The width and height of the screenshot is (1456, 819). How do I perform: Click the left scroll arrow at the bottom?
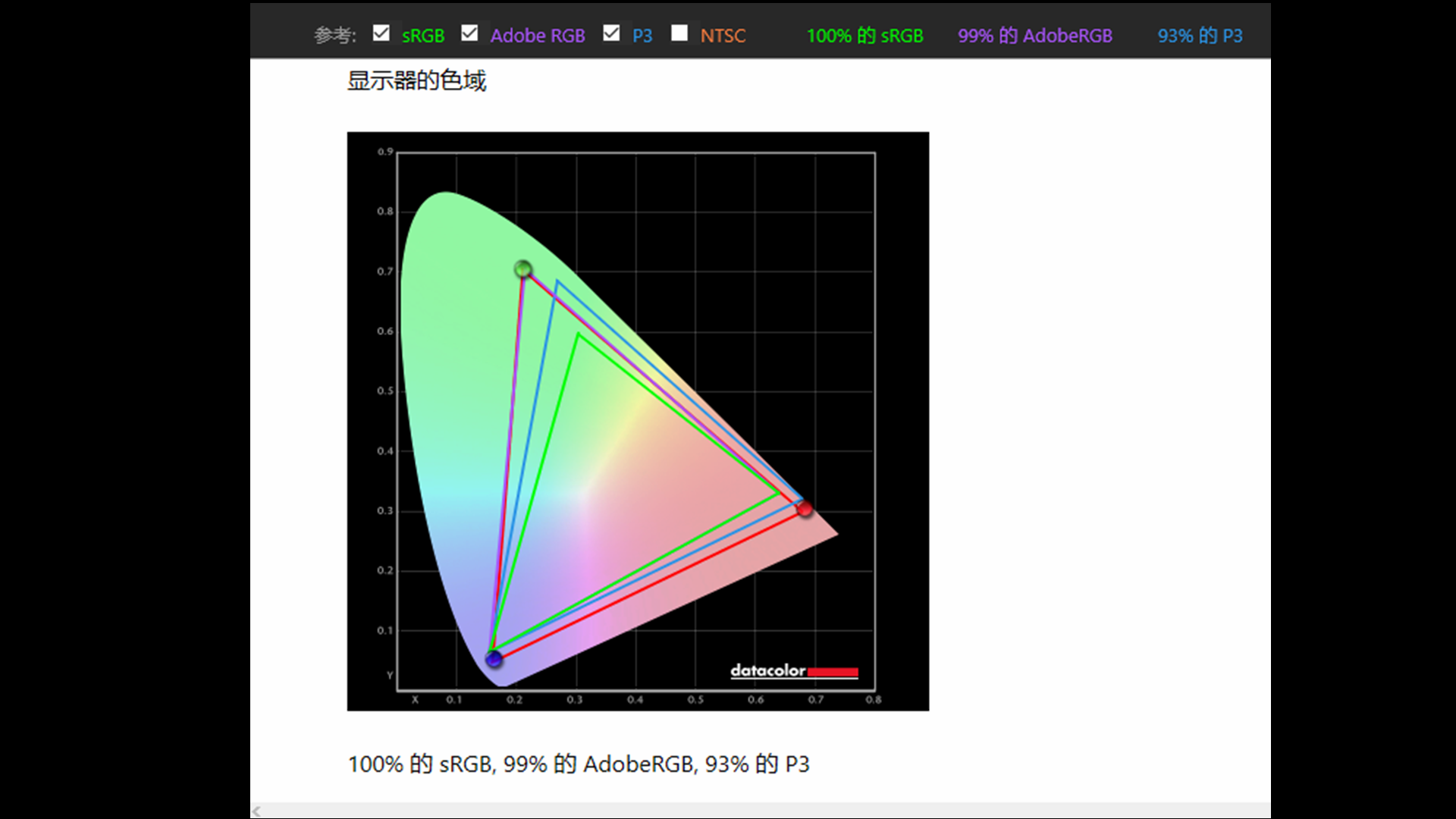pyautogui.click(x=256, y=811)
